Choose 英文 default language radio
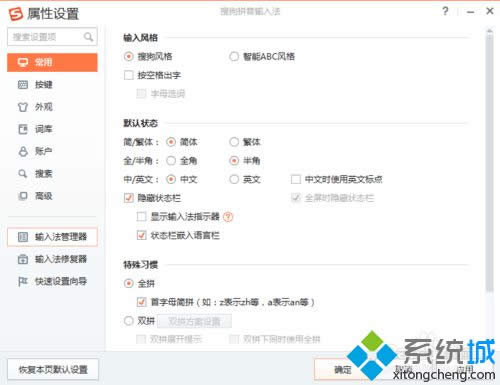This screenshot has width=500, height=385. (x=234, y=179)
